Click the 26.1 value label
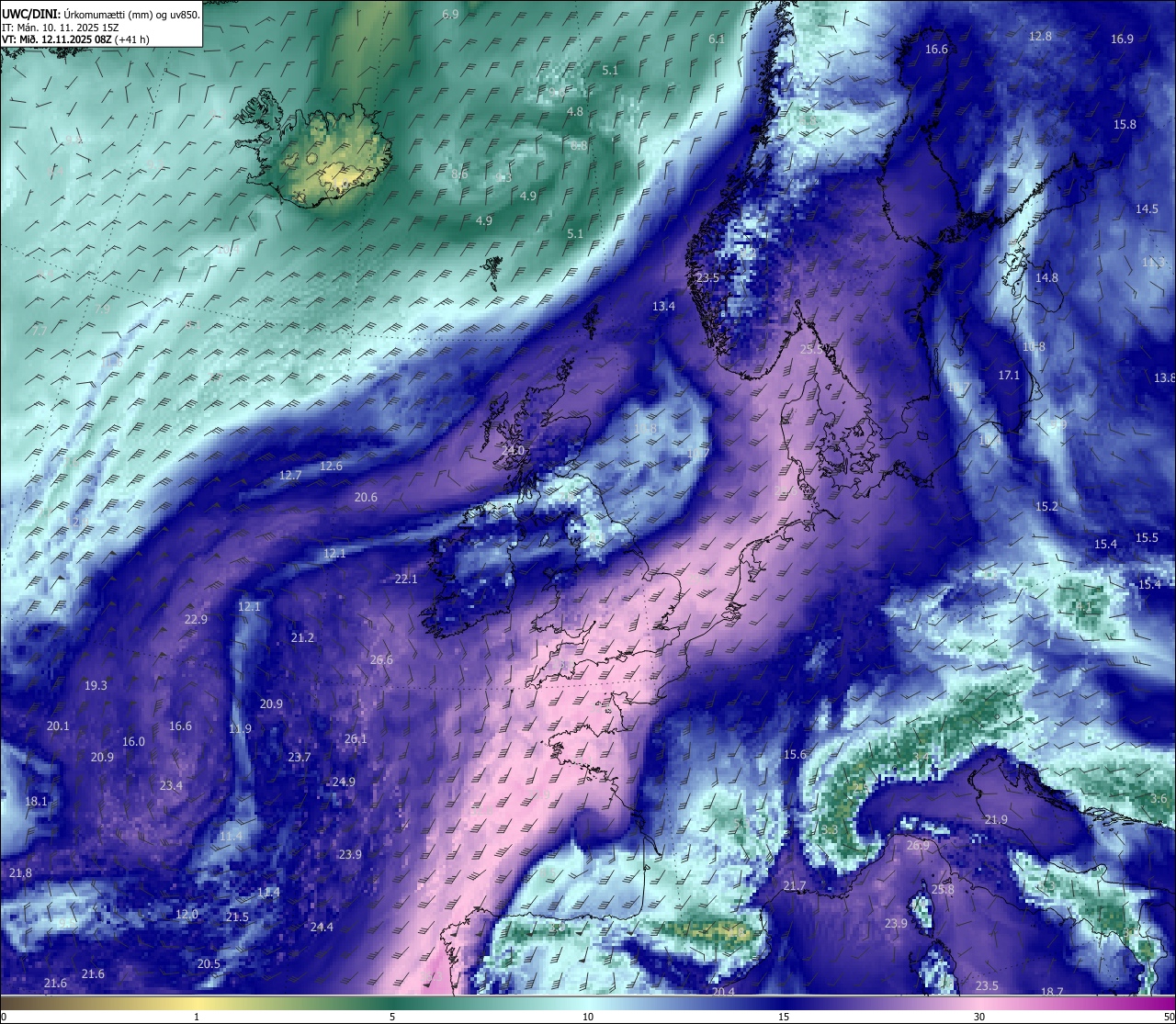The width and height of the screenshot is (1176, 1024). coord(356,739)
